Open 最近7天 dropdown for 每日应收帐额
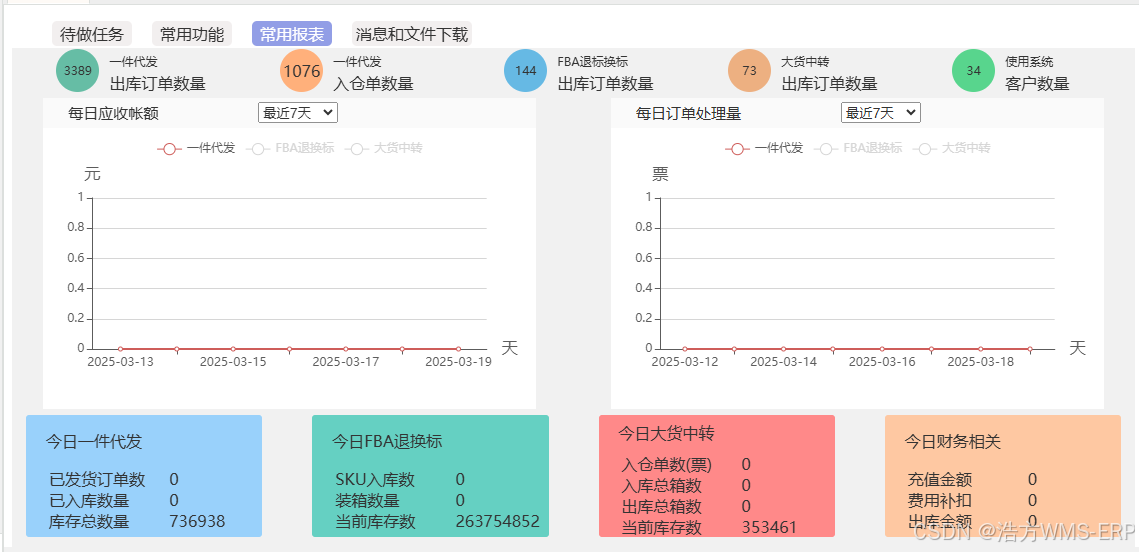The height and width of the screenshot is (552, 1139). click(x=298, y=113)
